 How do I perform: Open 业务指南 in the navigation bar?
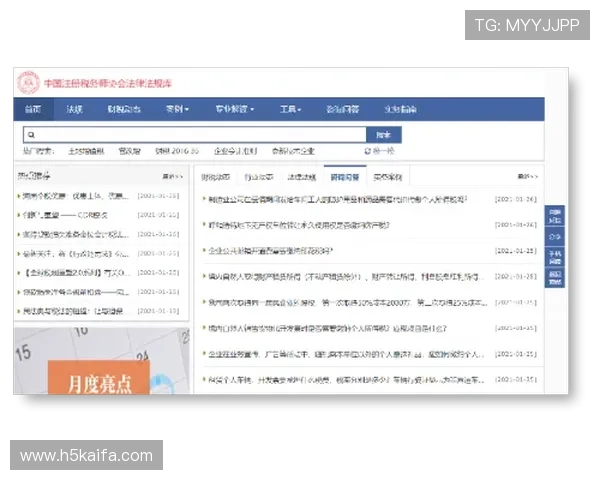click(x=400, y=109)
